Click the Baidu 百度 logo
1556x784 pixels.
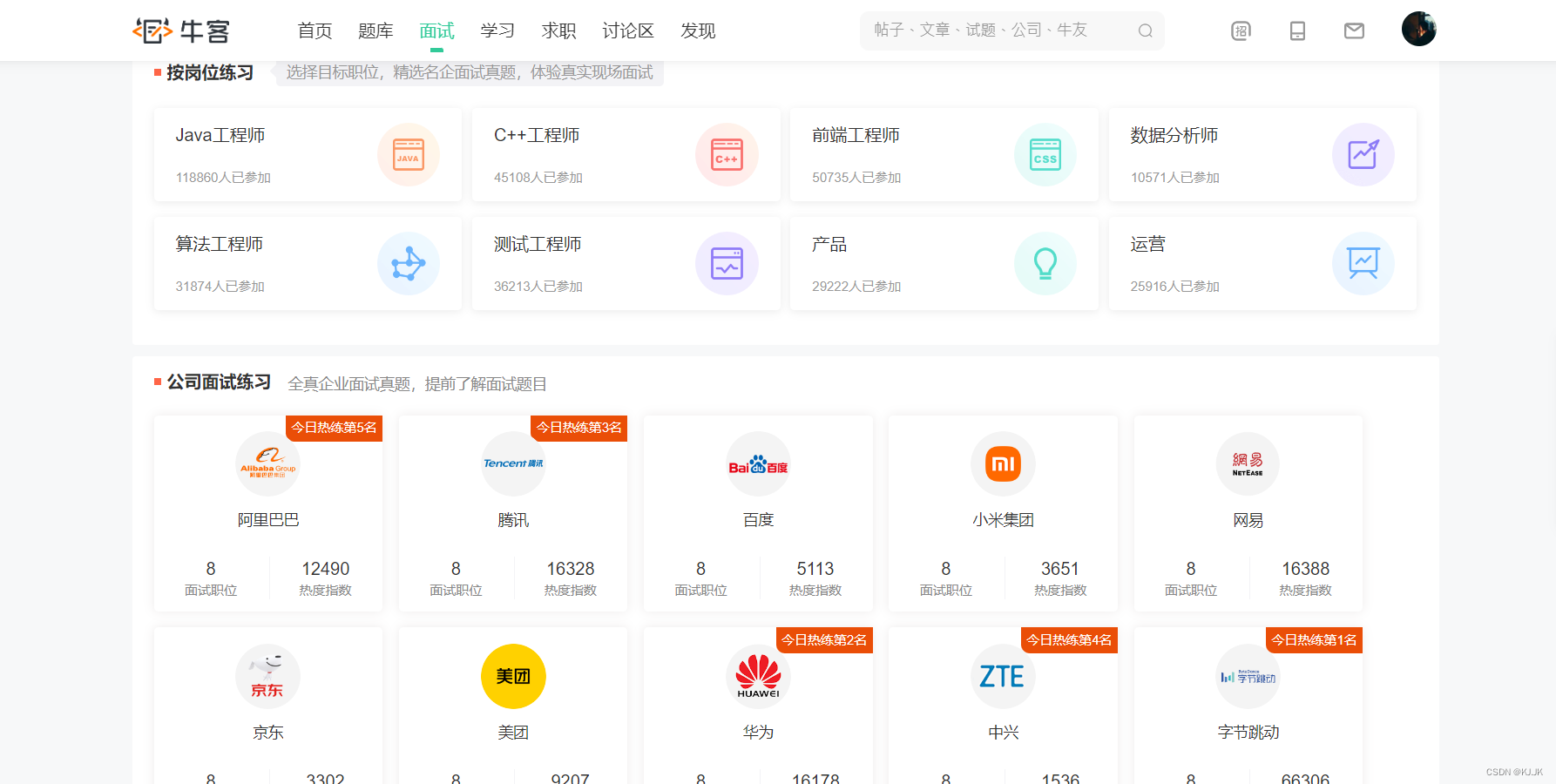click(758, 463)
